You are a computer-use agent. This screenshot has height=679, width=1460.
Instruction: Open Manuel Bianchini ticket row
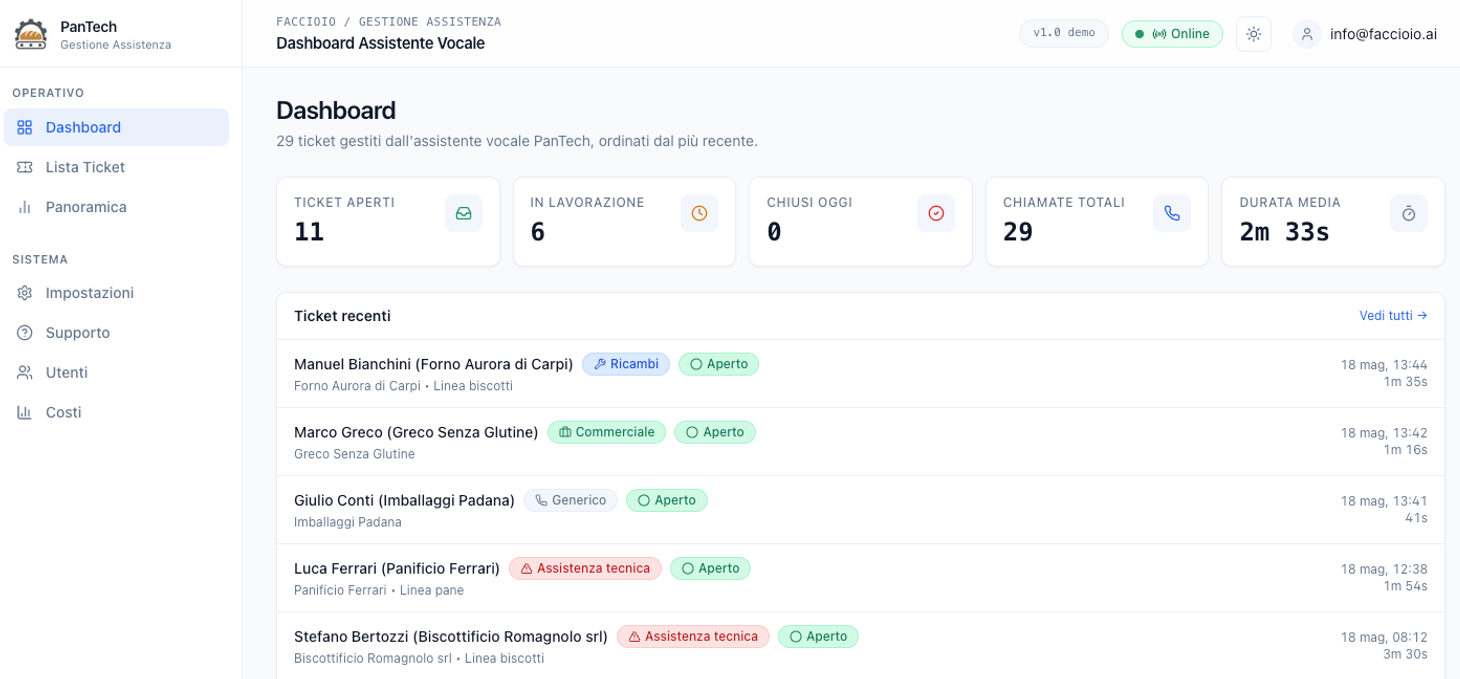click(860, 373)
